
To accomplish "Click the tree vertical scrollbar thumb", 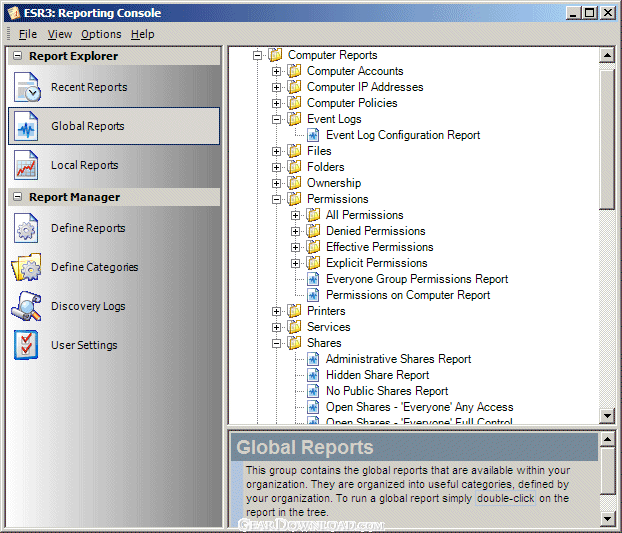I will click(607, 140).
